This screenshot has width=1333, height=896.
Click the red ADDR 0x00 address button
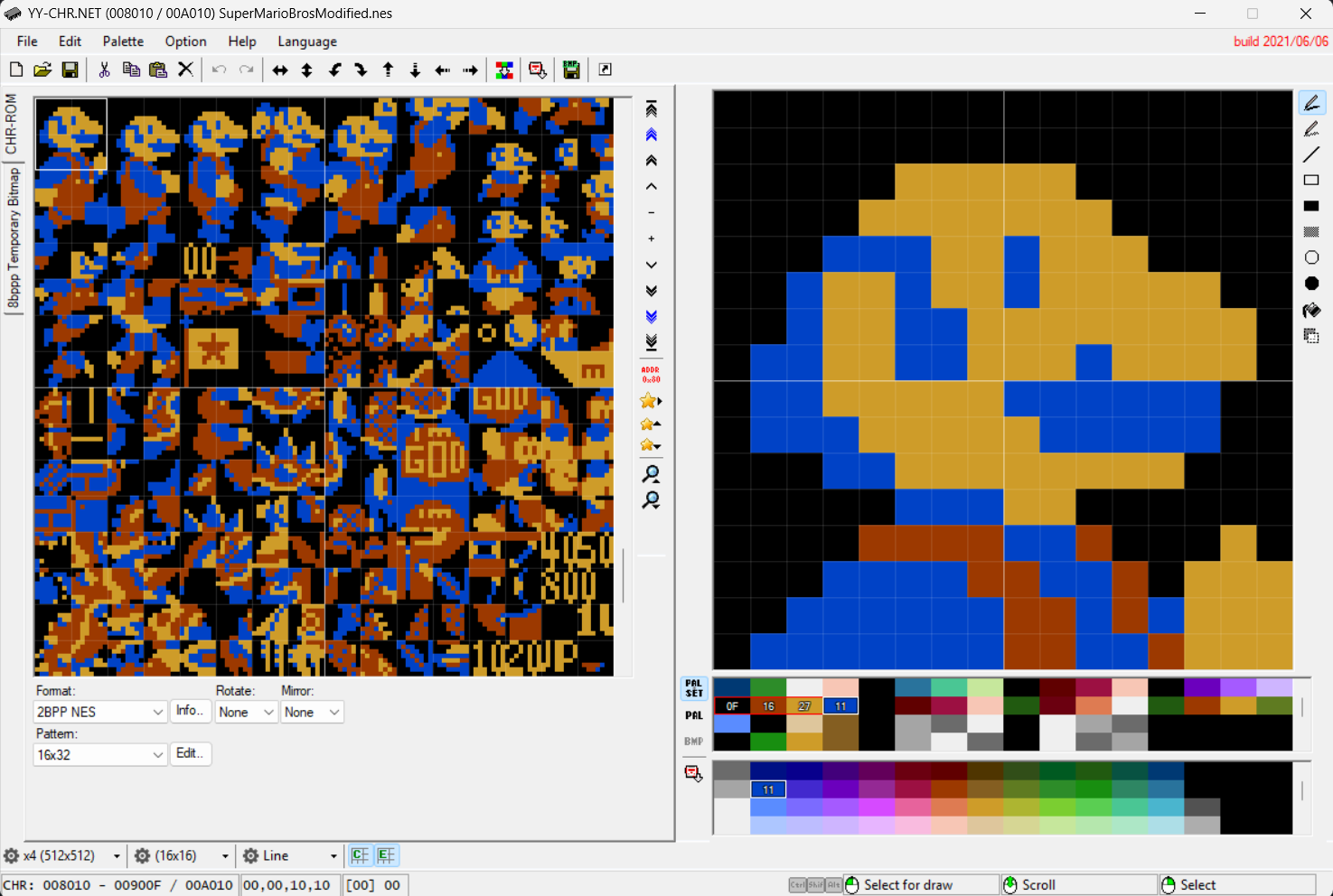651,375
